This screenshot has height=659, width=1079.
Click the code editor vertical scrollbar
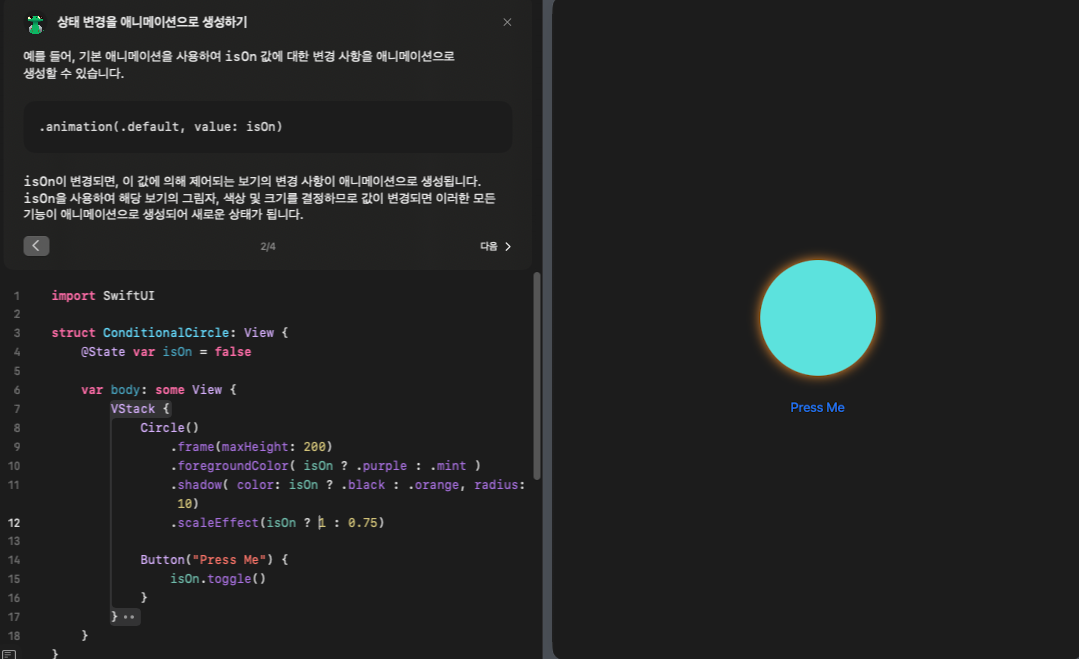537,376
